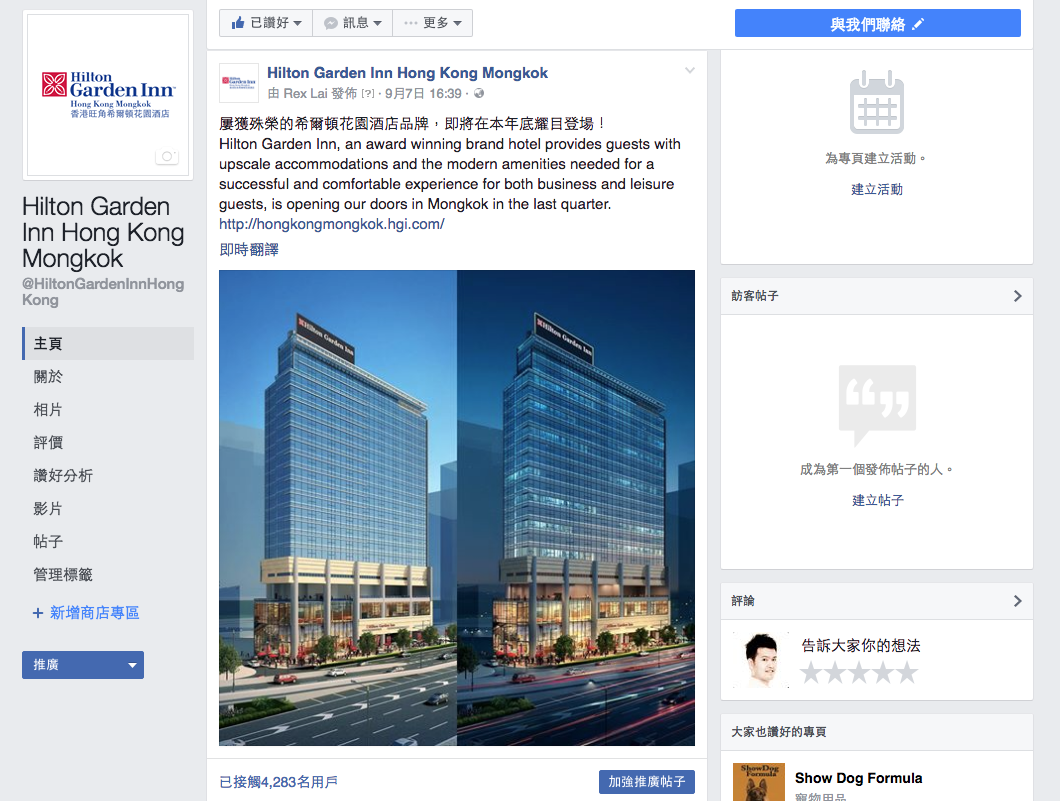Open the 訊息 dropdown
Image resolution: width=1060 pixels, height=801 pixels.
[x=352, y=23]
